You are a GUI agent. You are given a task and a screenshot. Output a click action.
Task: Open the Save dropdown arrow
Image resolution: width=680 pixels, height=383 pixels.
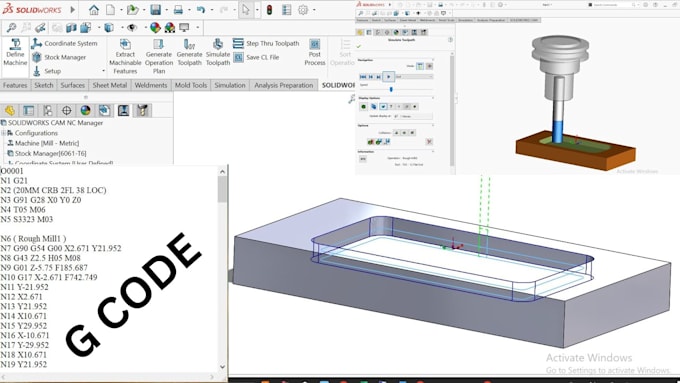[x=167, y=10]
